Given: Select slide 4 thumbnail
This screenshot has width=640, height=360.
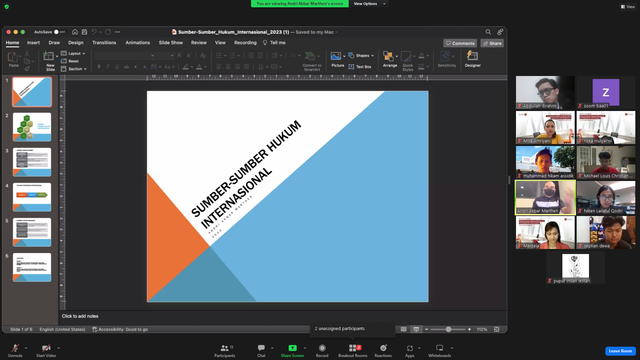Looking at the screenshot, I should (32, 197).
